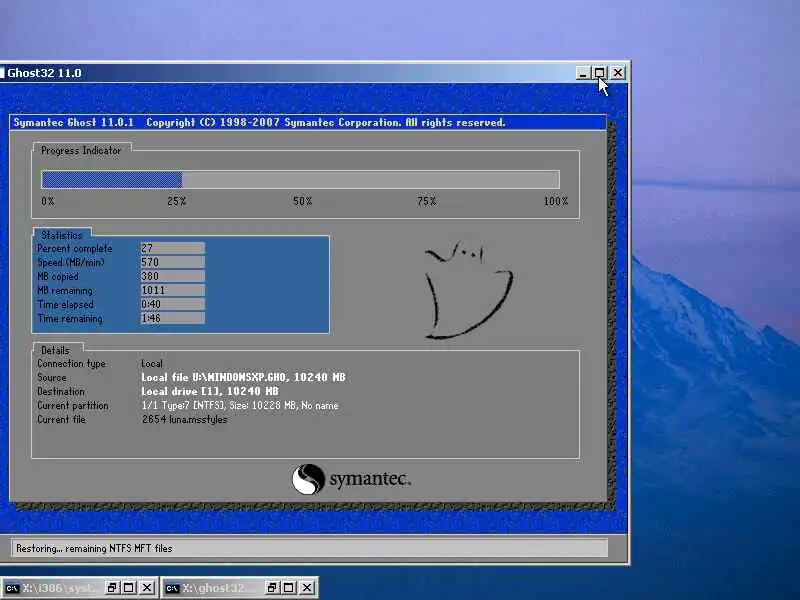Screen dimensions: 800x600
Task: Click the 50% progress mark label
Action: pyautogui.click(x=303, y=201)
